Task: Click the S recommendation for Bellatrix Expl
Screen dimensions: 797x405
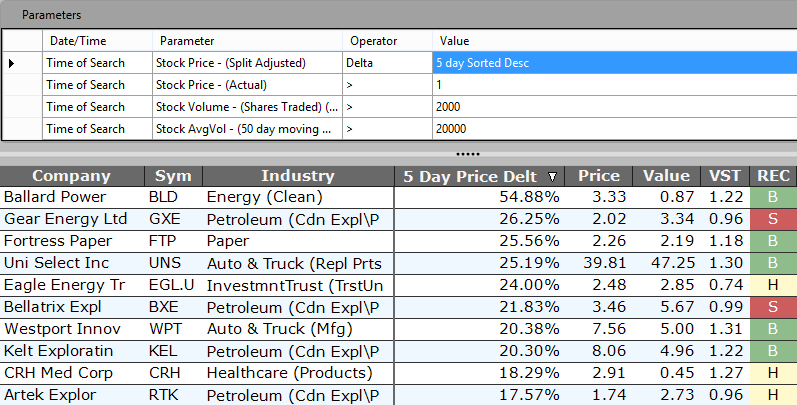Action: [773, 307]
